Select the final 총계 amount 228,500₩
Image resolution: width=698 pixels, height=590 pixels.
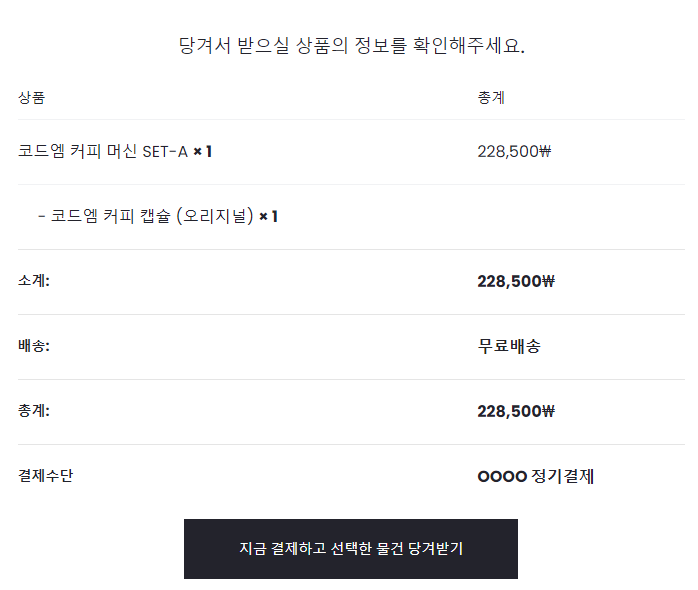[516, 411]
